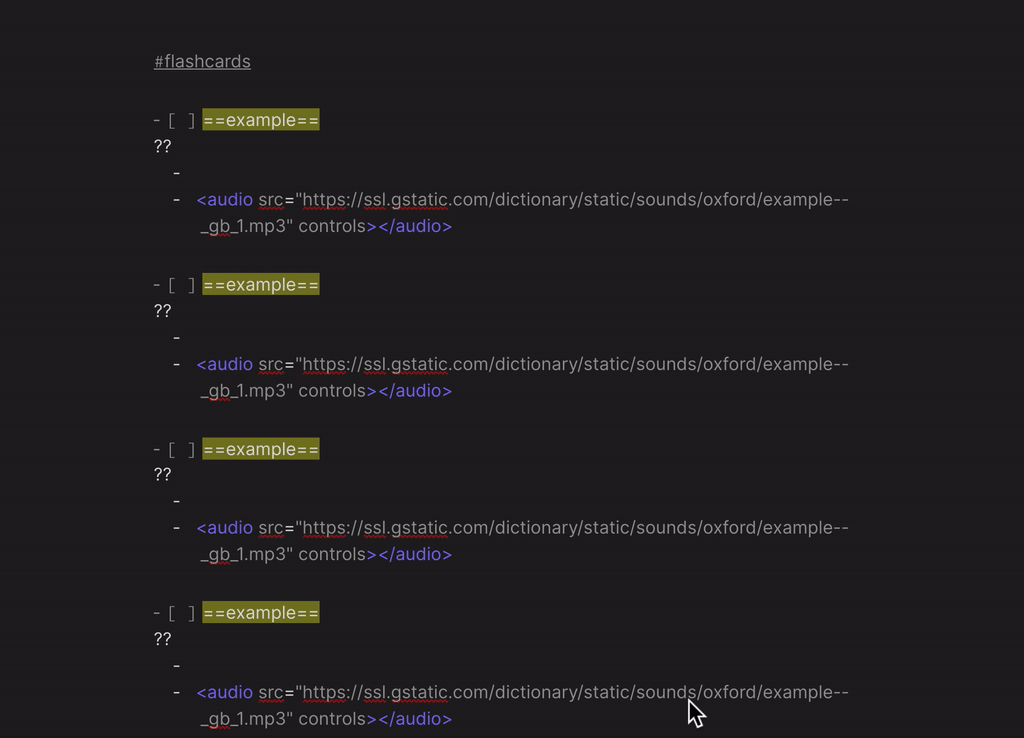Viewport: 1024px width, 738px height.
Task: Click the ?? line under the first example
Action: [x=163, y=146]
